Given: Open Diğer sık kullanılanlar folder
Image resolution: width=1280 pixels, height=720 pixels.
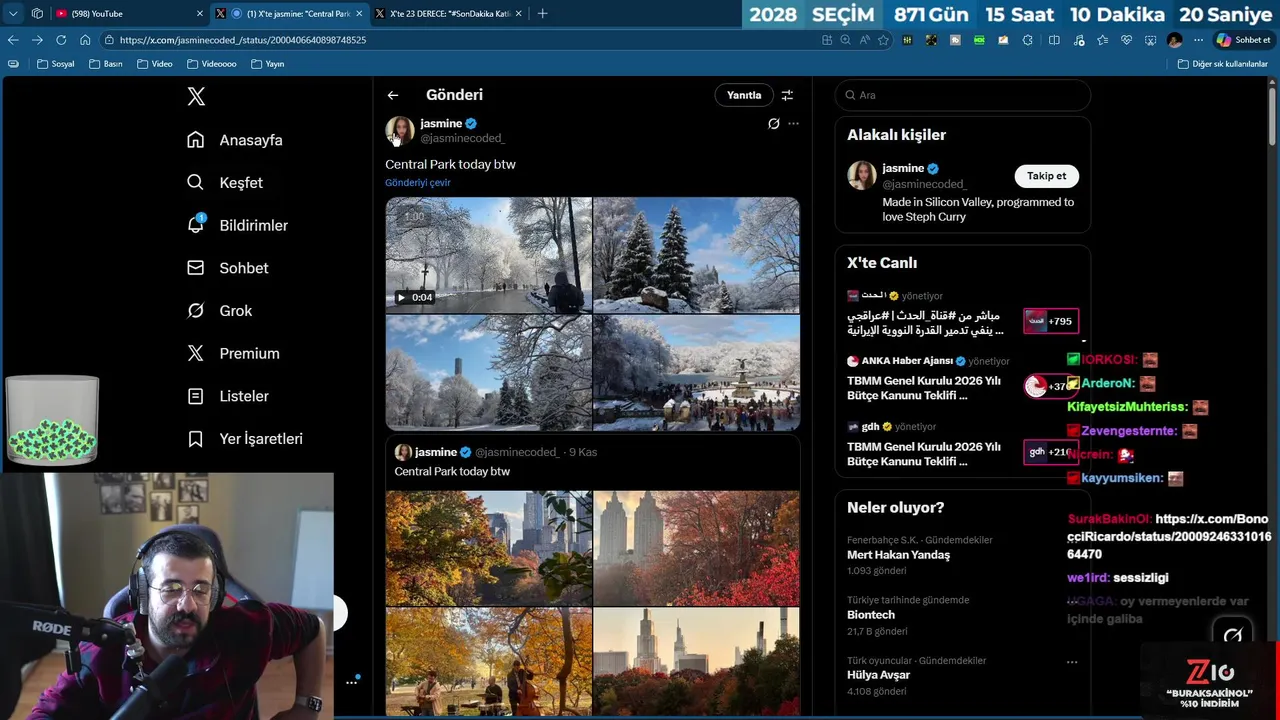Looking at the screenshot, I should [1222, 64].
